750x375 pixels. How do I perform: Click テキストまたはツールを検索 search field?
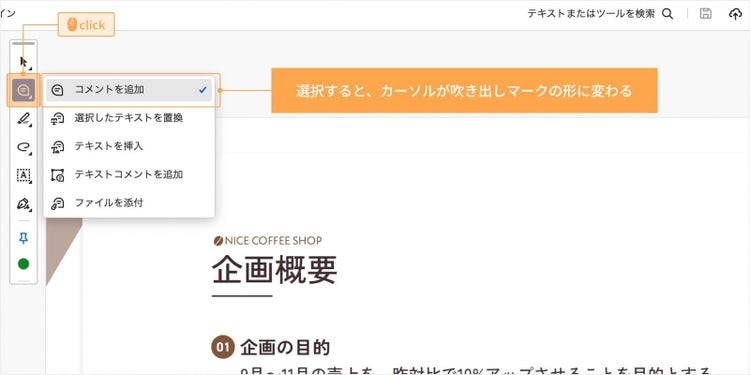pos(591,14)
